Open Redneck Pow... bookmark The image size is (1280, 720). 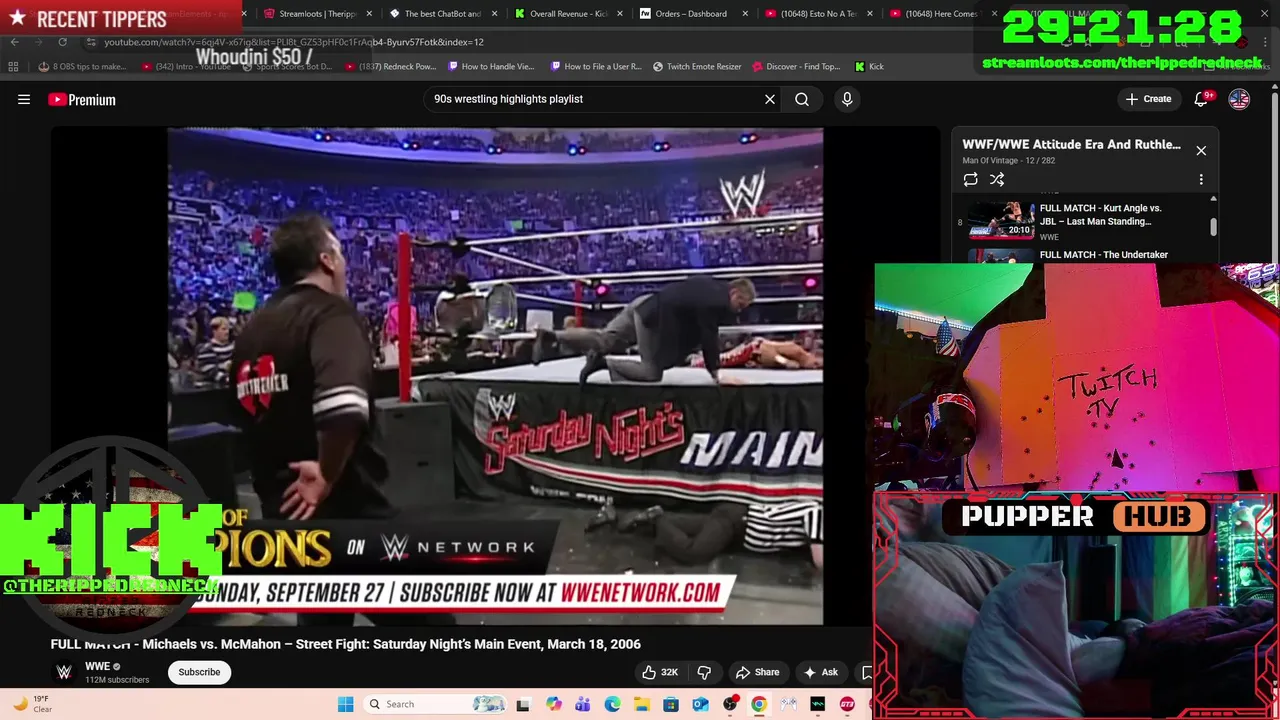click(390, 67)
